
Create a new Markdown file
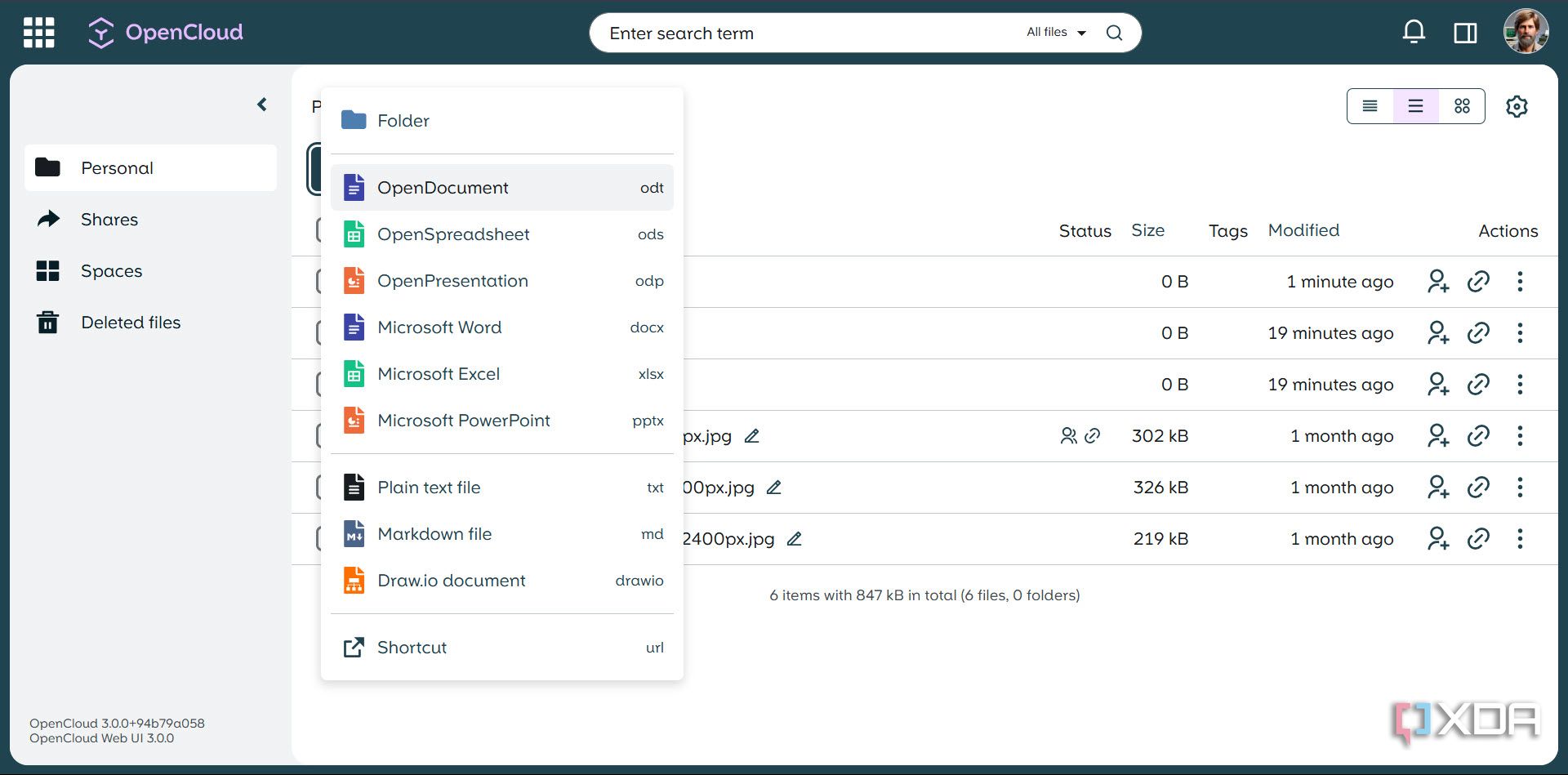[x=502, y=534]
